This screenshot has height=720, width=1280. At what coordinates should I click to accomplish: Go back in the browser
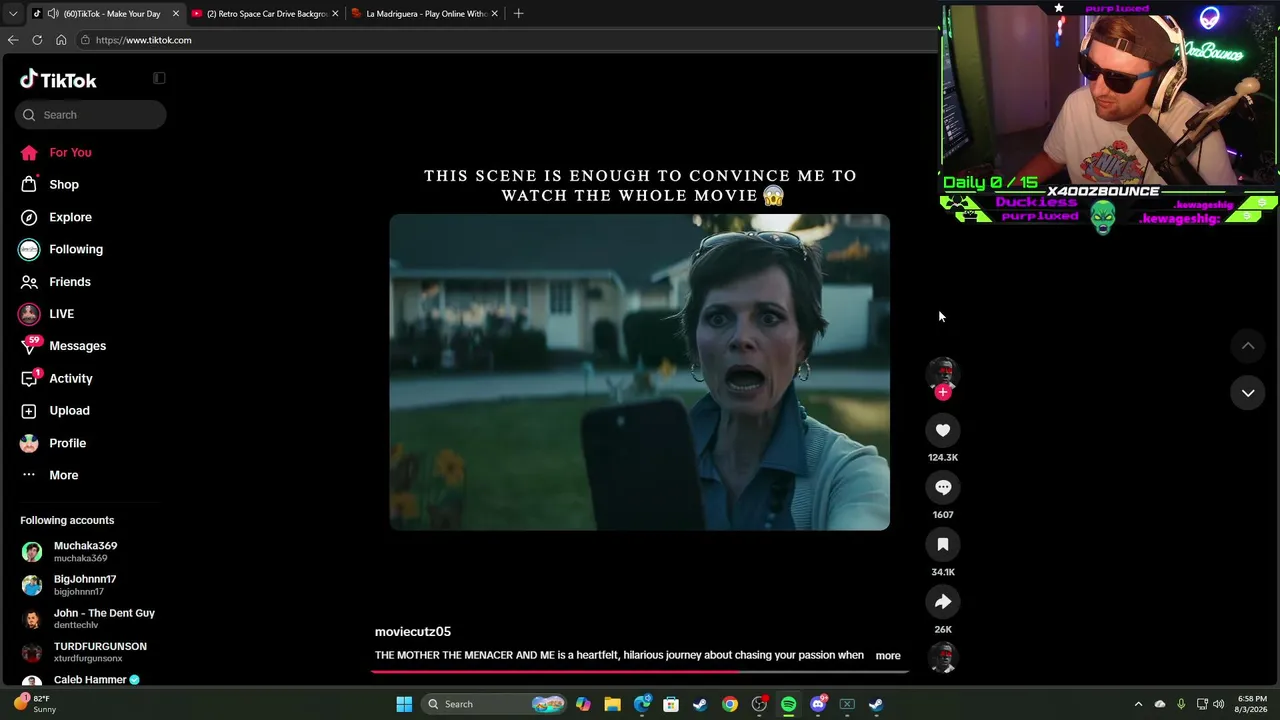[x=13, y=40]
